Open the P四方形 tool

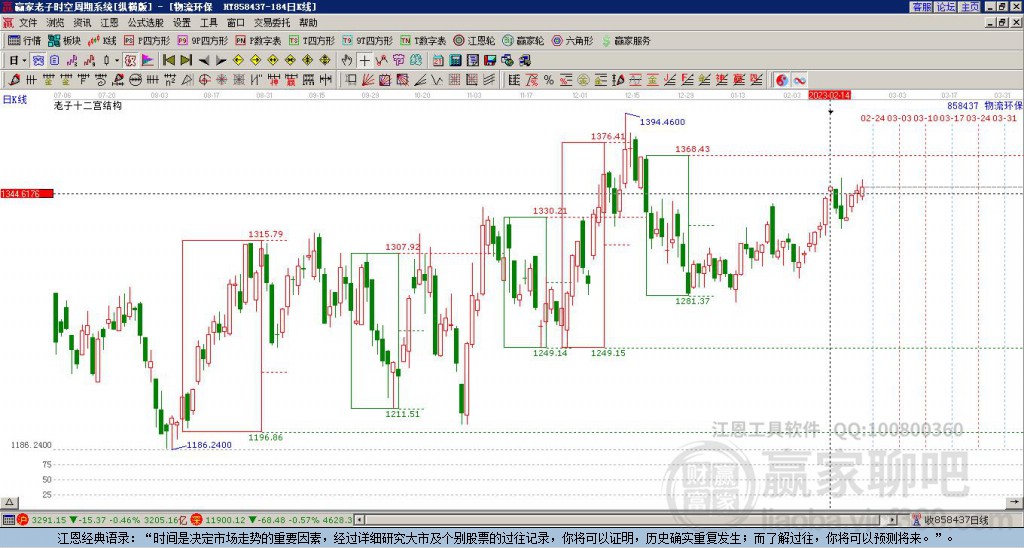(147, 40)
